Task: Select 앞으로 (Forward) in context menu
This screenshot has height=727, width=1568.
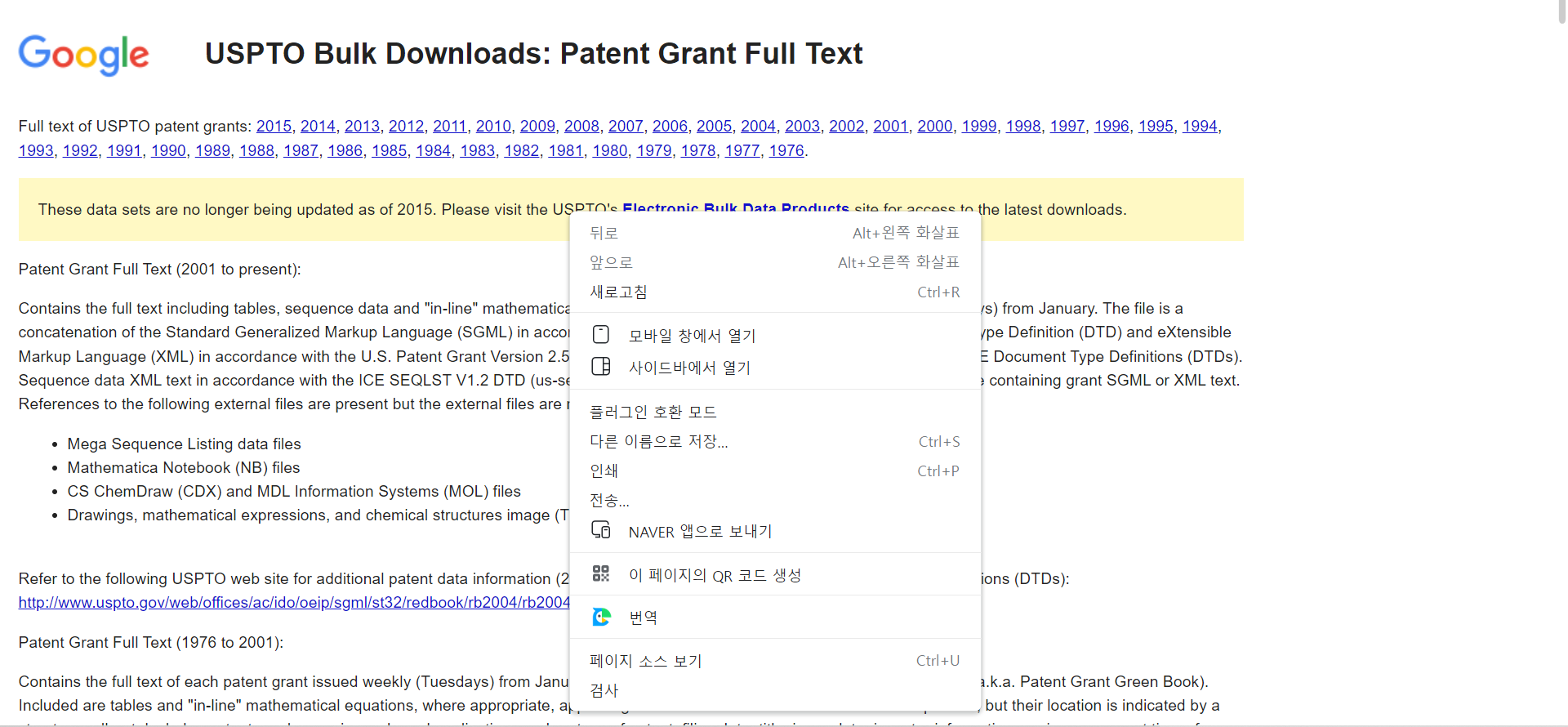Action: coord(775,262)
